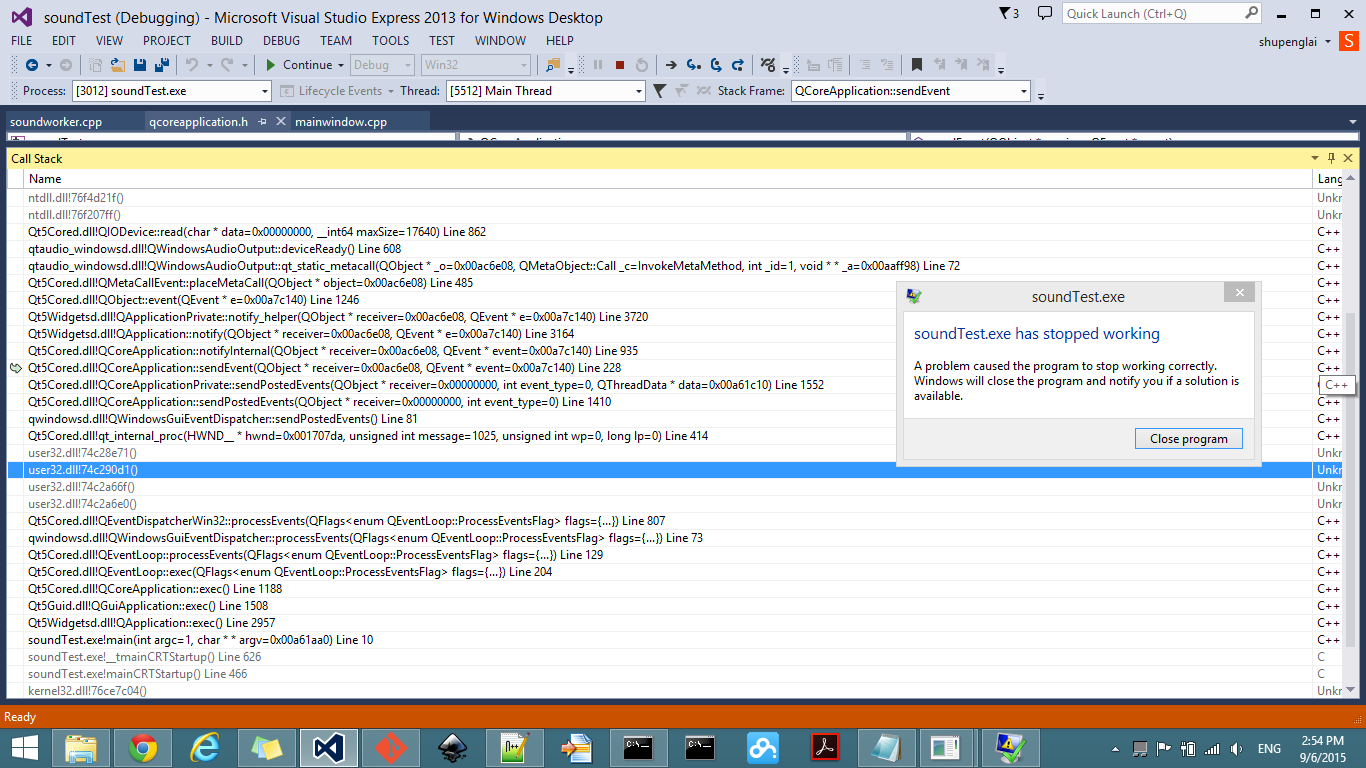Screen dimensions: 1366x768
Task: Toggle pin on the qcoreapplication.h tab
Action: [262, 122]
